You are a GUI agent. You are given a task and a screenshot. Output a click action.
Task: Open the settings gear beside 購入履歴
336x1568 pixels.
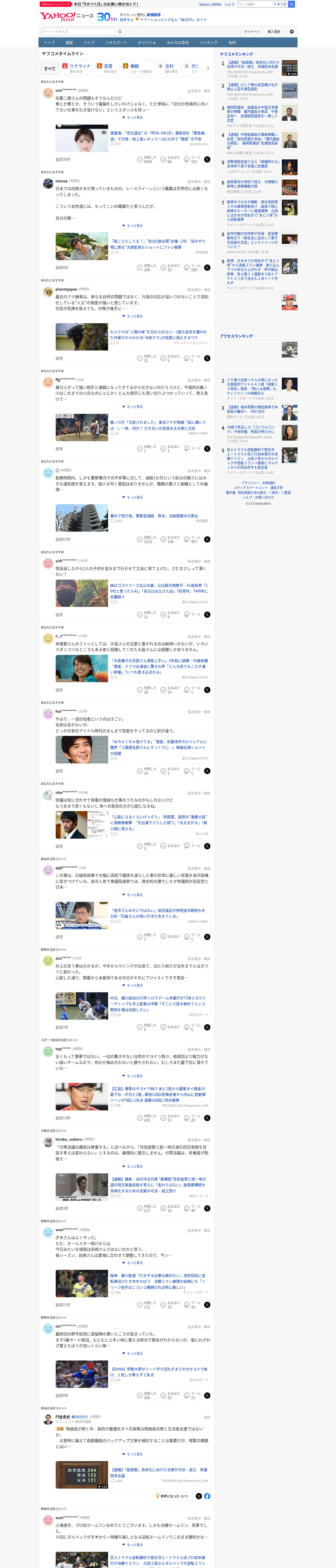tap(292, 32)
